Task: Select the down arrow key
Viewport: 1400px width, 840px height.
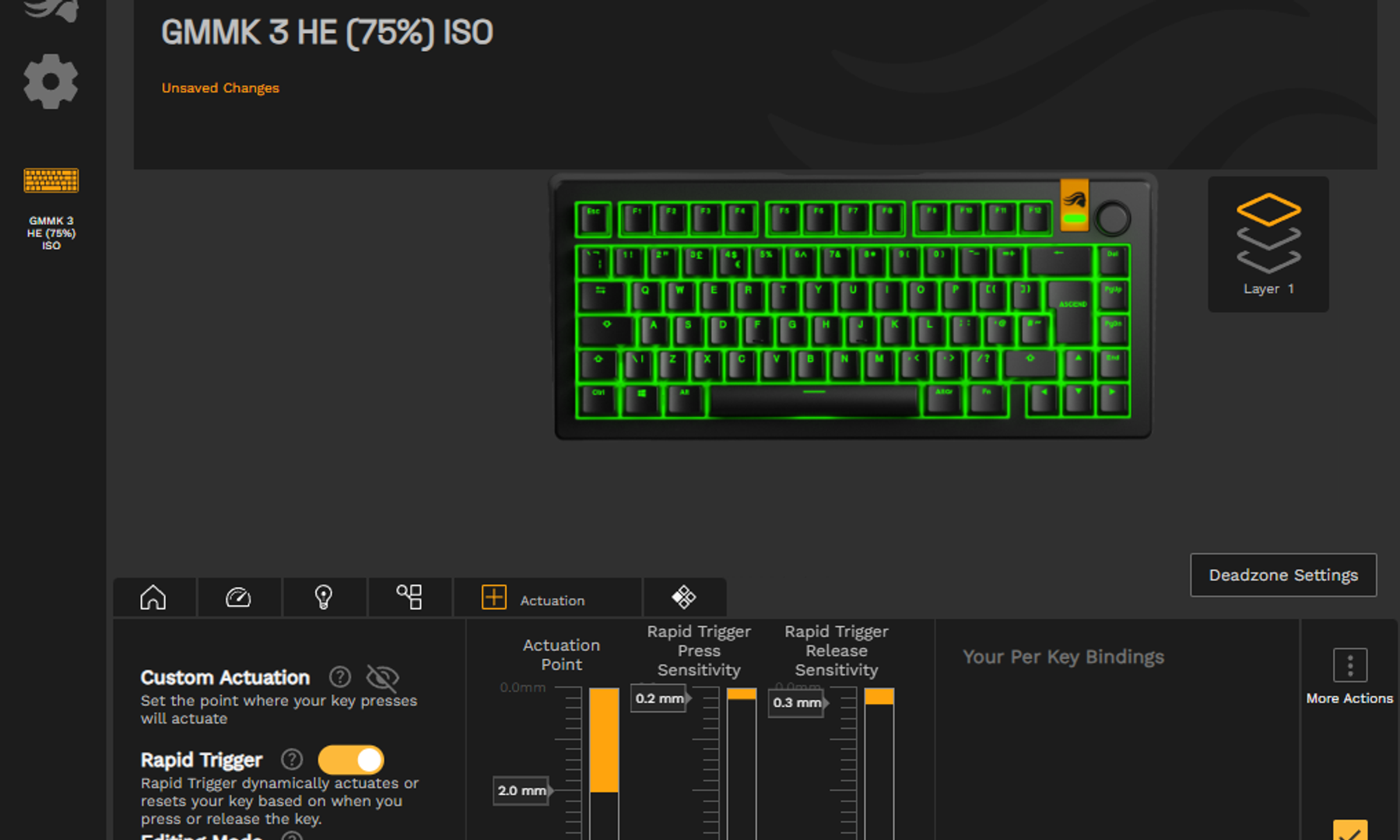Action: click(x=1078, y=400)
